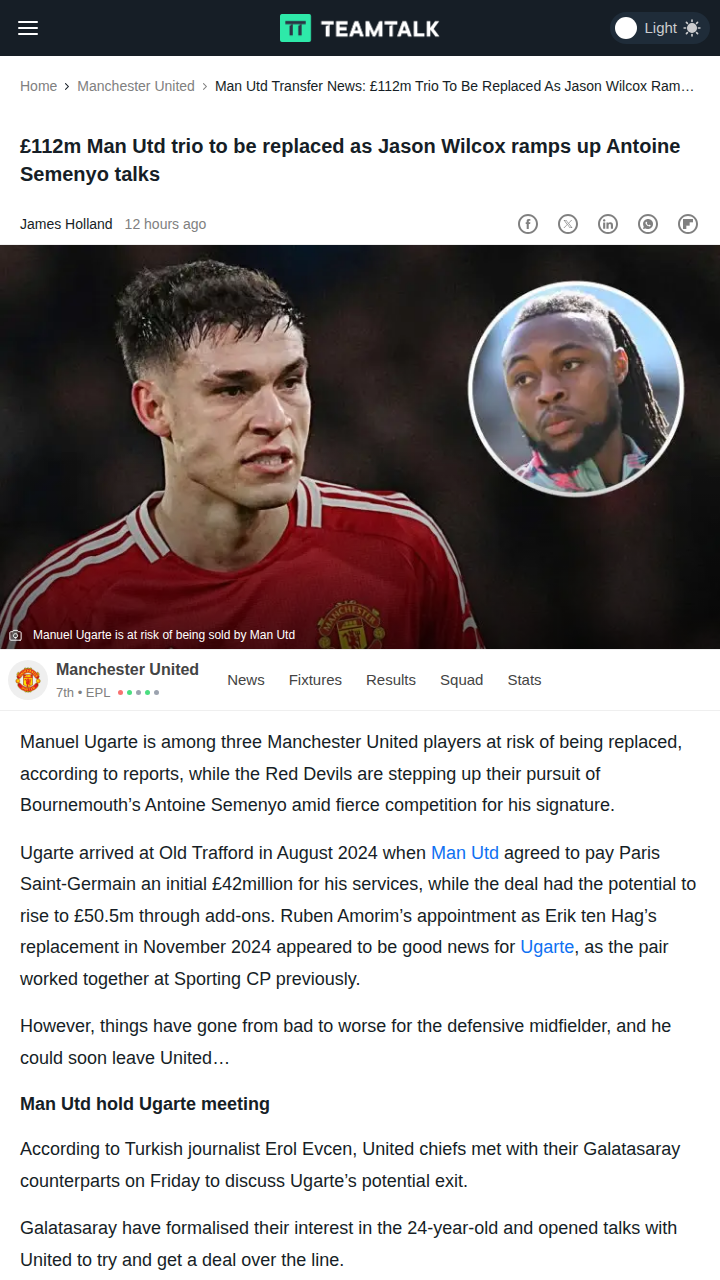This screenshot has width=720, height=1280.
Task: Go to Home breadcrumb
Action: coord(38,86)
